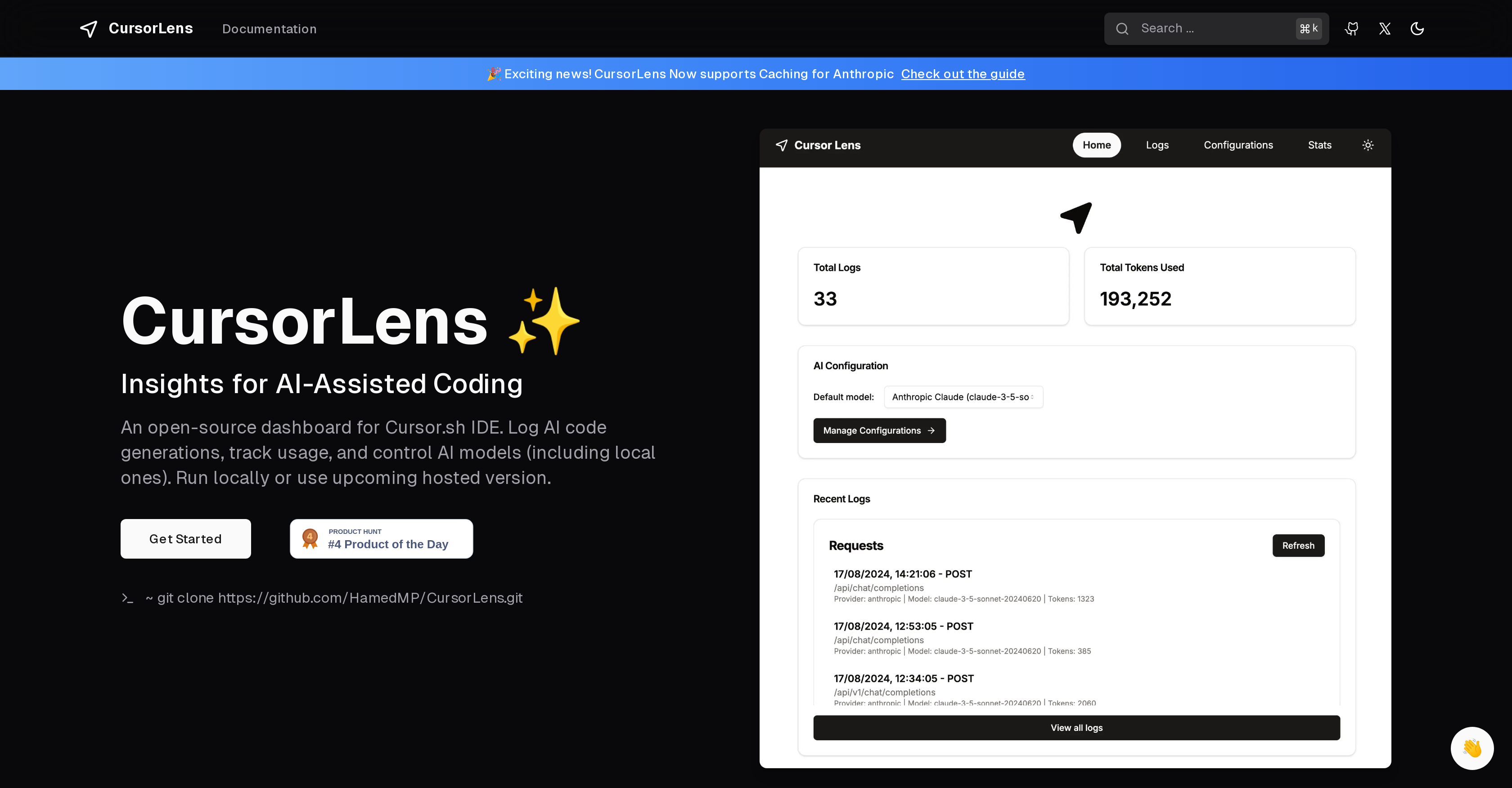
Task: Refresh the Requests list
Action: [1298, 545]
